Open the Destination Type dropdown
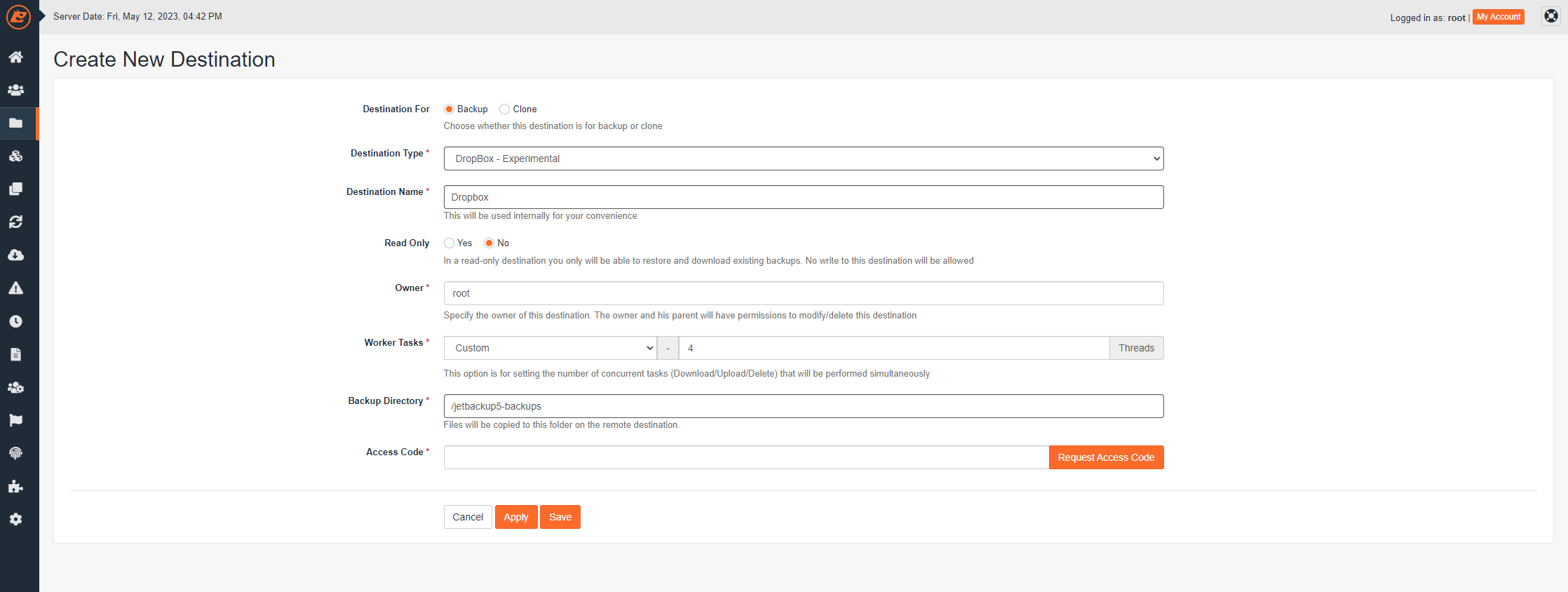 pos(804,159)
